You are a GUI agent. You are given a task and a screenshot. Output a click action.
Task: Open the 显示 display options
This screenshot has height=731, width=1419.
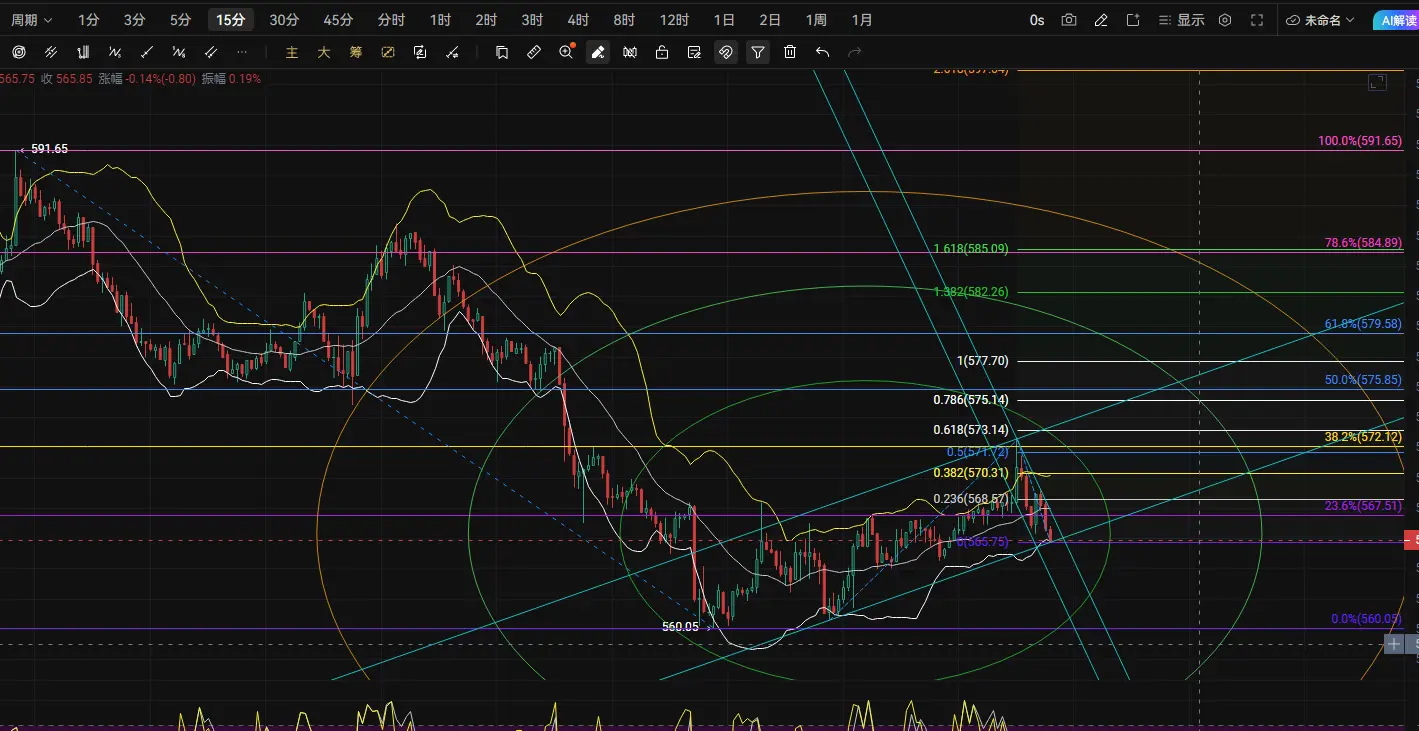[1181, 20]
